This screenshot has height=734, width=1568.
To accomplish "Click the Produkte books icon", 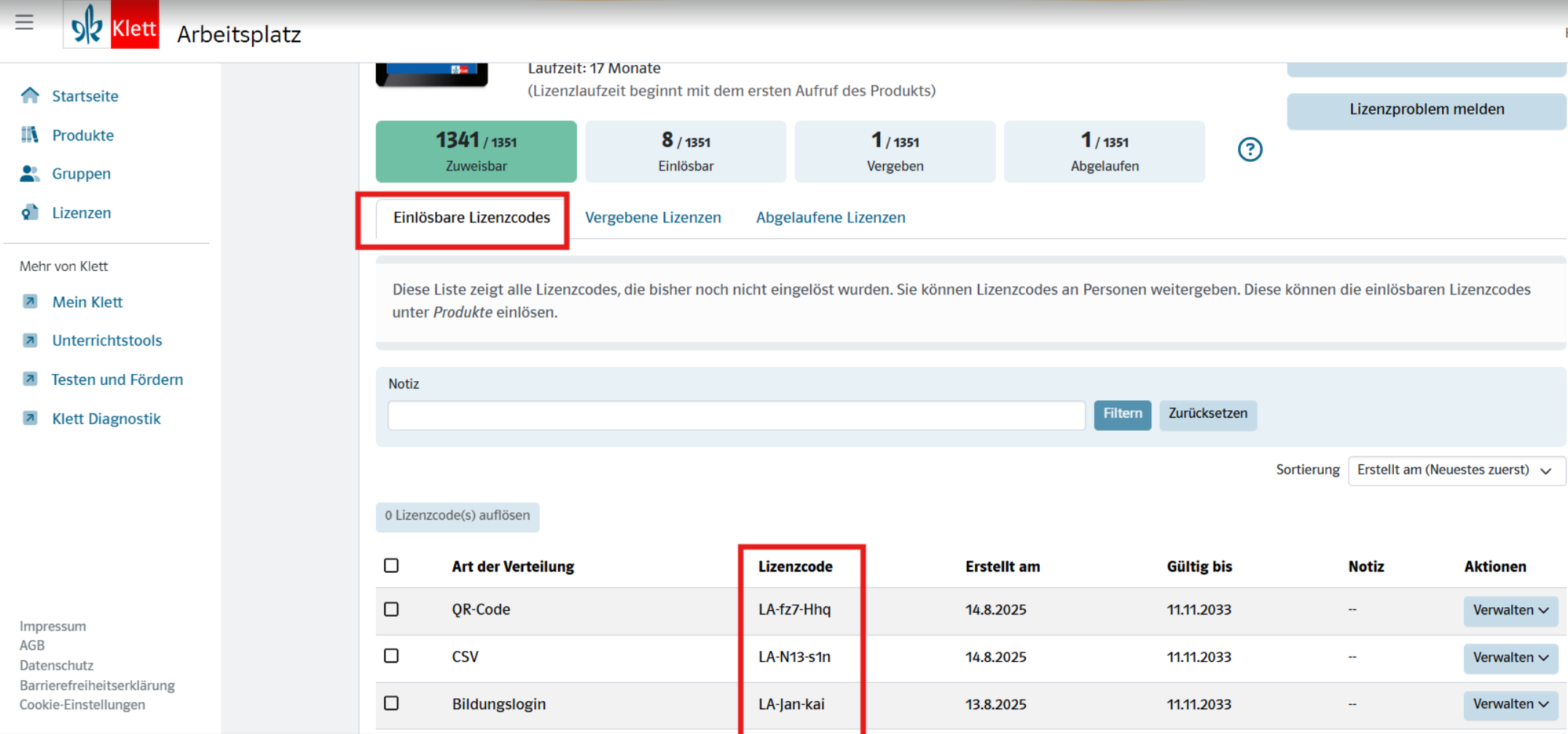I will pyautogui.click(x=30, y=135).
